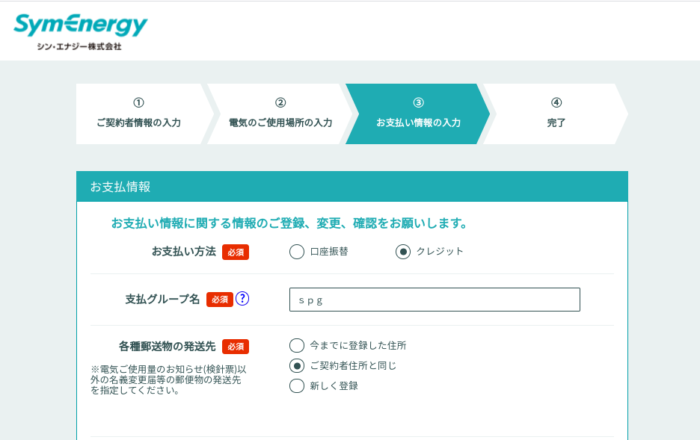
Task: Click the お支払情報 section header
Action: pyautogui.click(x=352, y=187)
